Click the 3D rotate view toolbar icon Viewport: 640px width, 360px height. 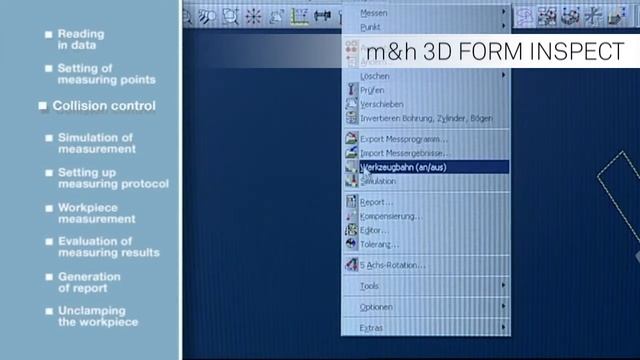(276, 17)
